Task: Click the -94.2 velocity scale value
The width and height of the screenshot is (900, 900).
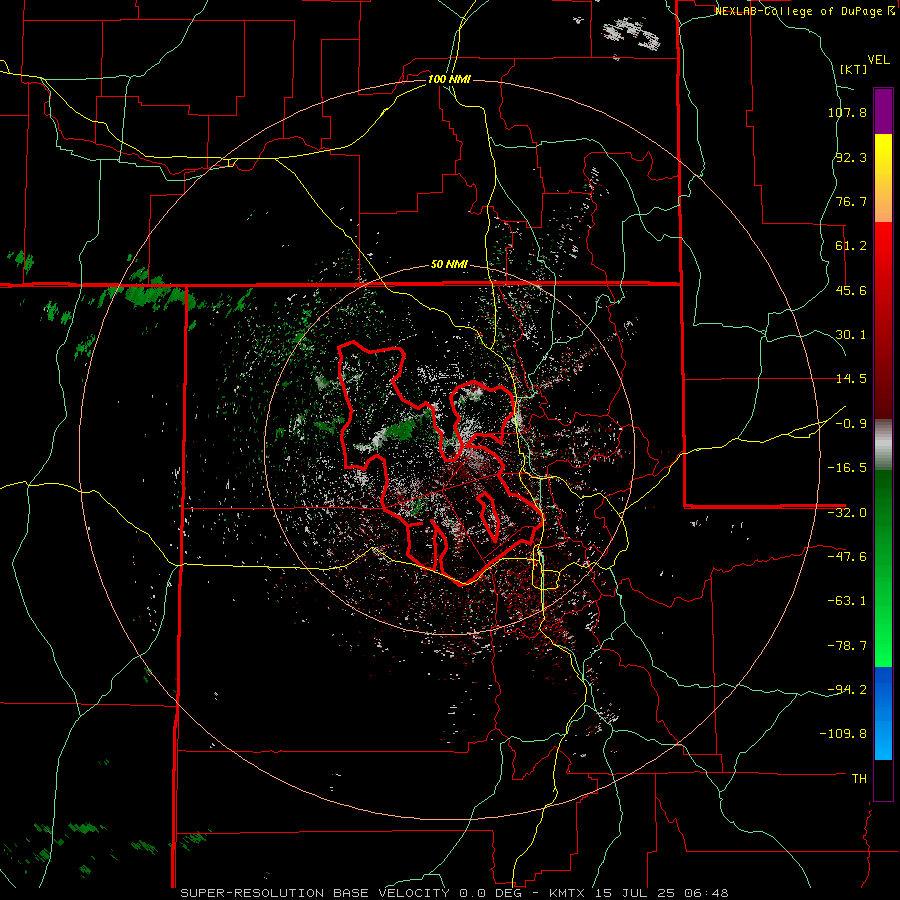Action: click(x=847, y=689)
